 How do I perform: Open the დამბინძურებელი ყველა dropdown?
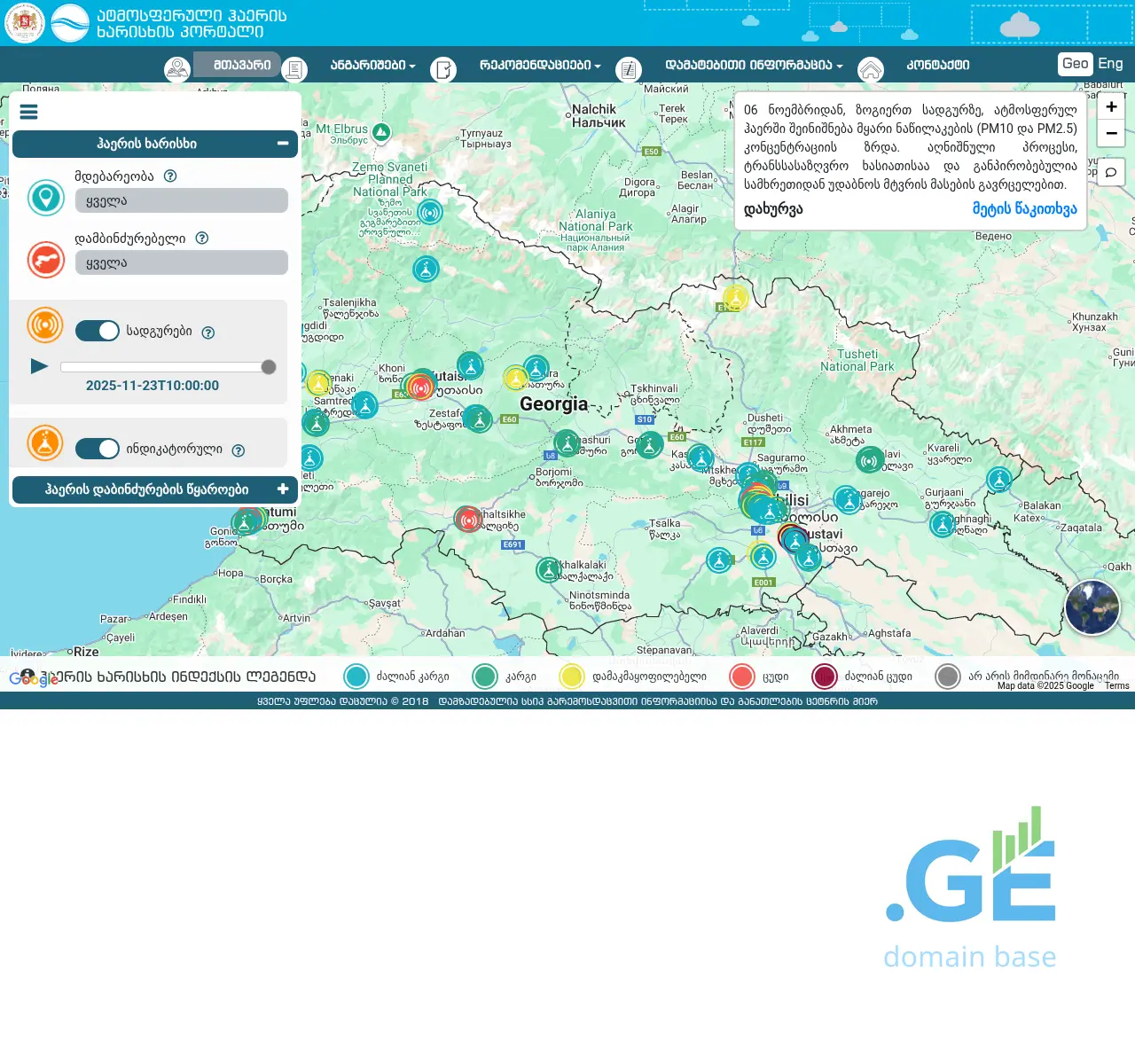[181, 262]
